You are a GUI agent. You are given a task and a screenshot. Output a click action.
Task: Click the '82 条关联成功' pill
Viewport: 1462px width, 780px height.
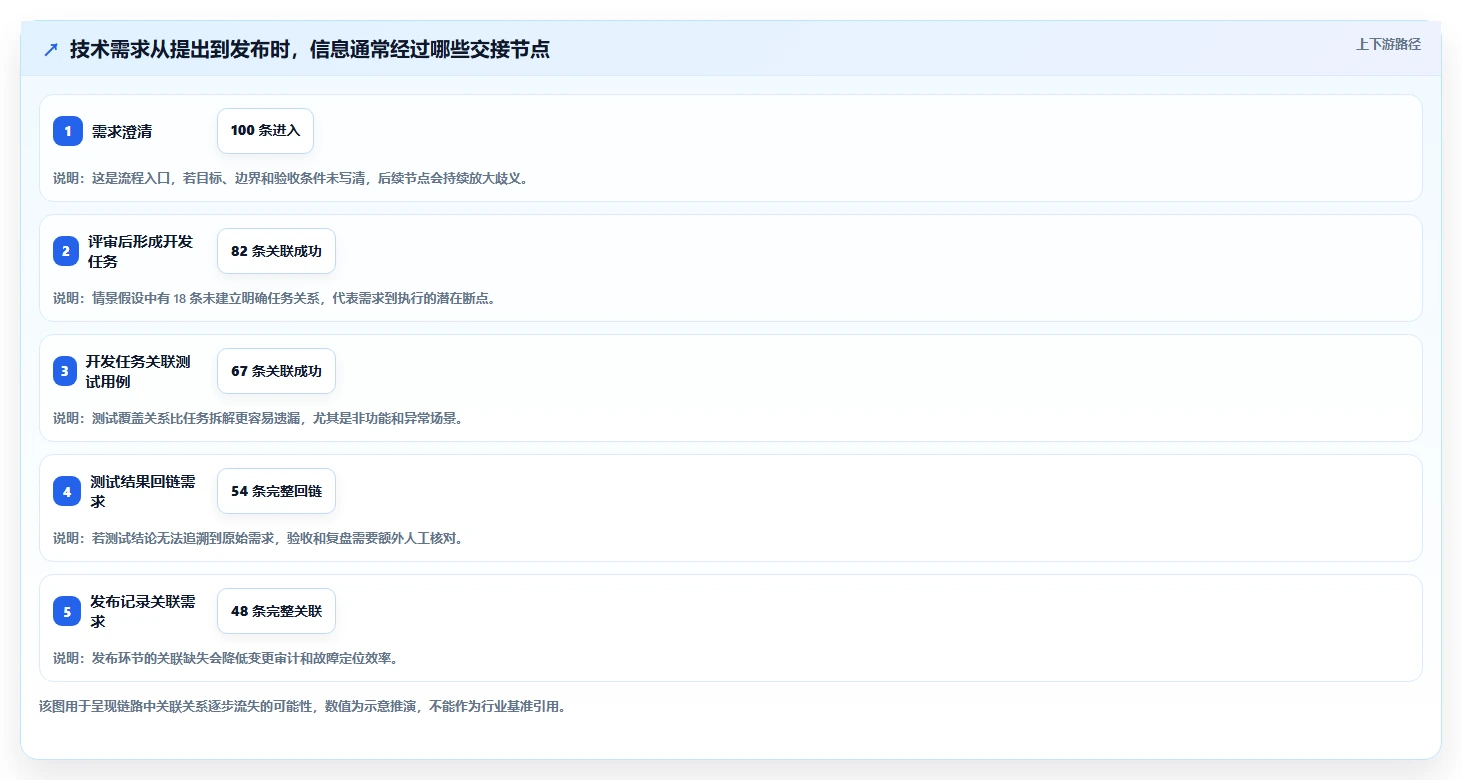276,251
